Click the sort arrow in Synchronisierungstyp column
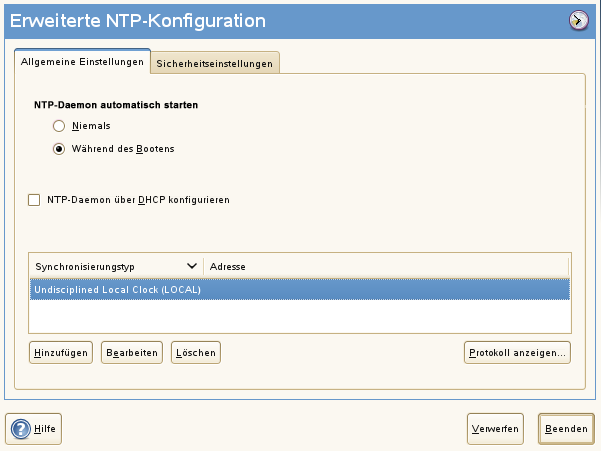This screenshot has width=601, height=451. pyautogui.click(x=192, y=266)
